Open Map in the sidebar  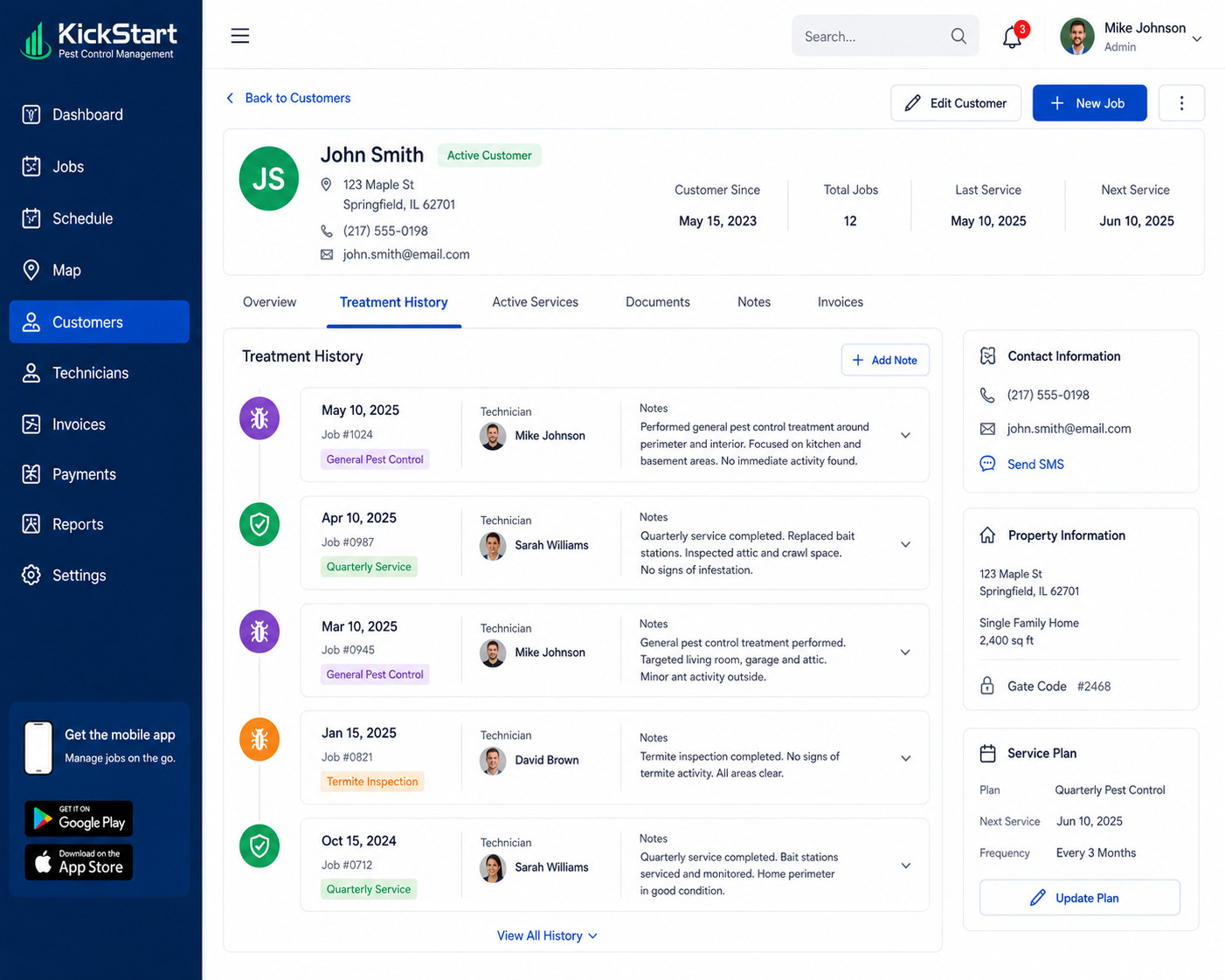coord(99,270)
